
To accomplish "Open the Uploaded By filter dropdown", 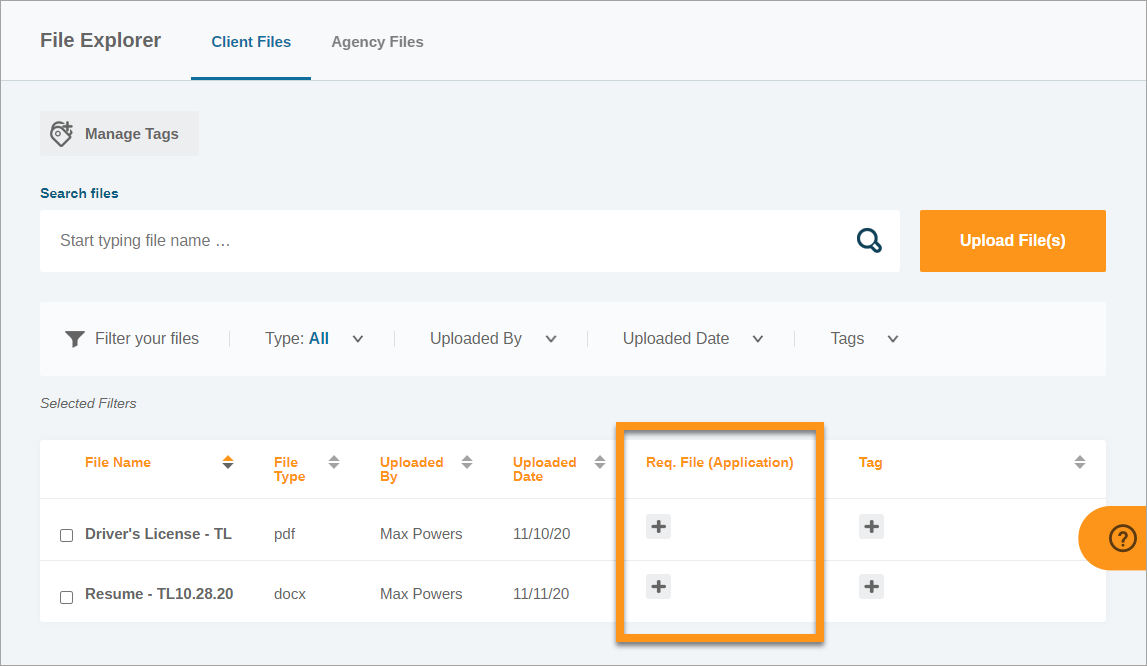I will pos(494,339).
